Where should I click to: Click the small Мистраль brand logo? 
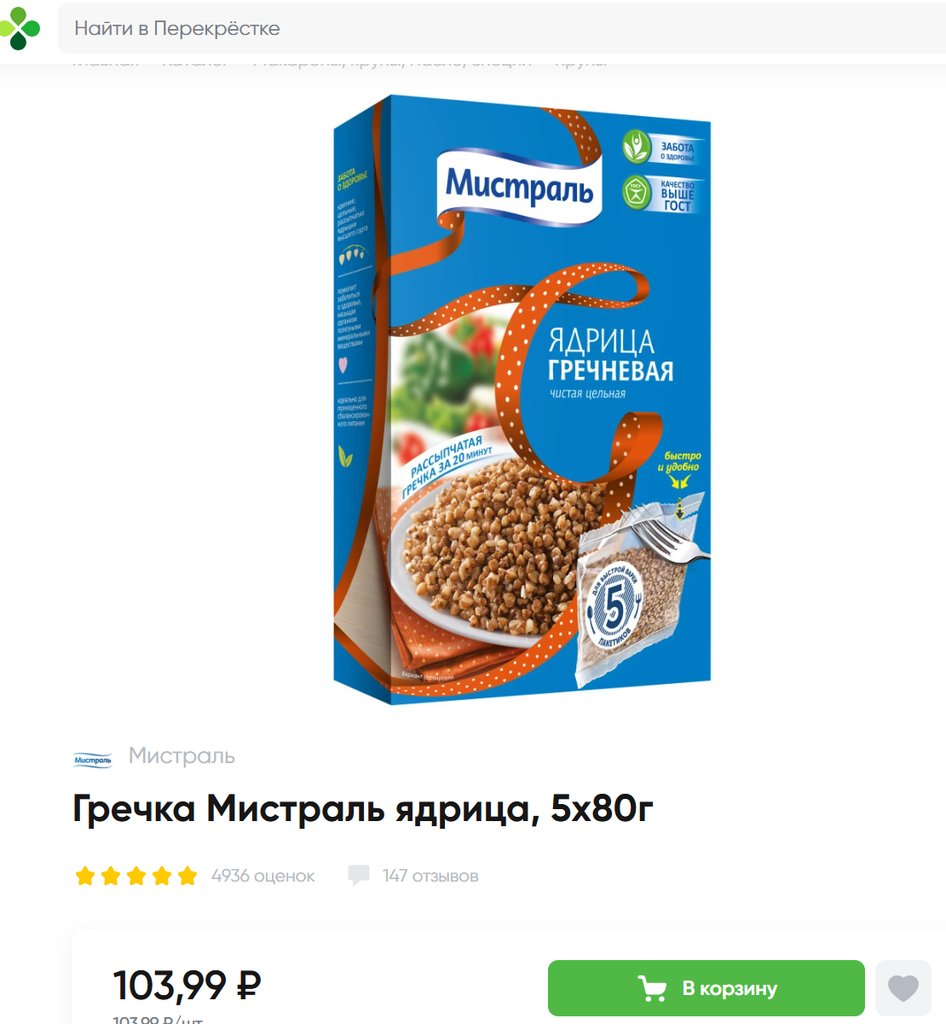pyautogui.click(x=93, y=760)
